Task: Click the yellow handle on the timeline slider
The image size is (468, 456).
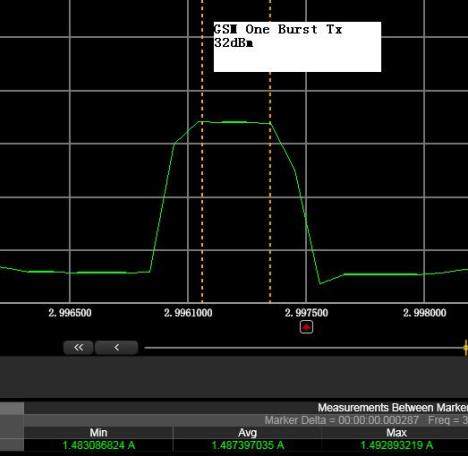Action: (x=465, y=348)
